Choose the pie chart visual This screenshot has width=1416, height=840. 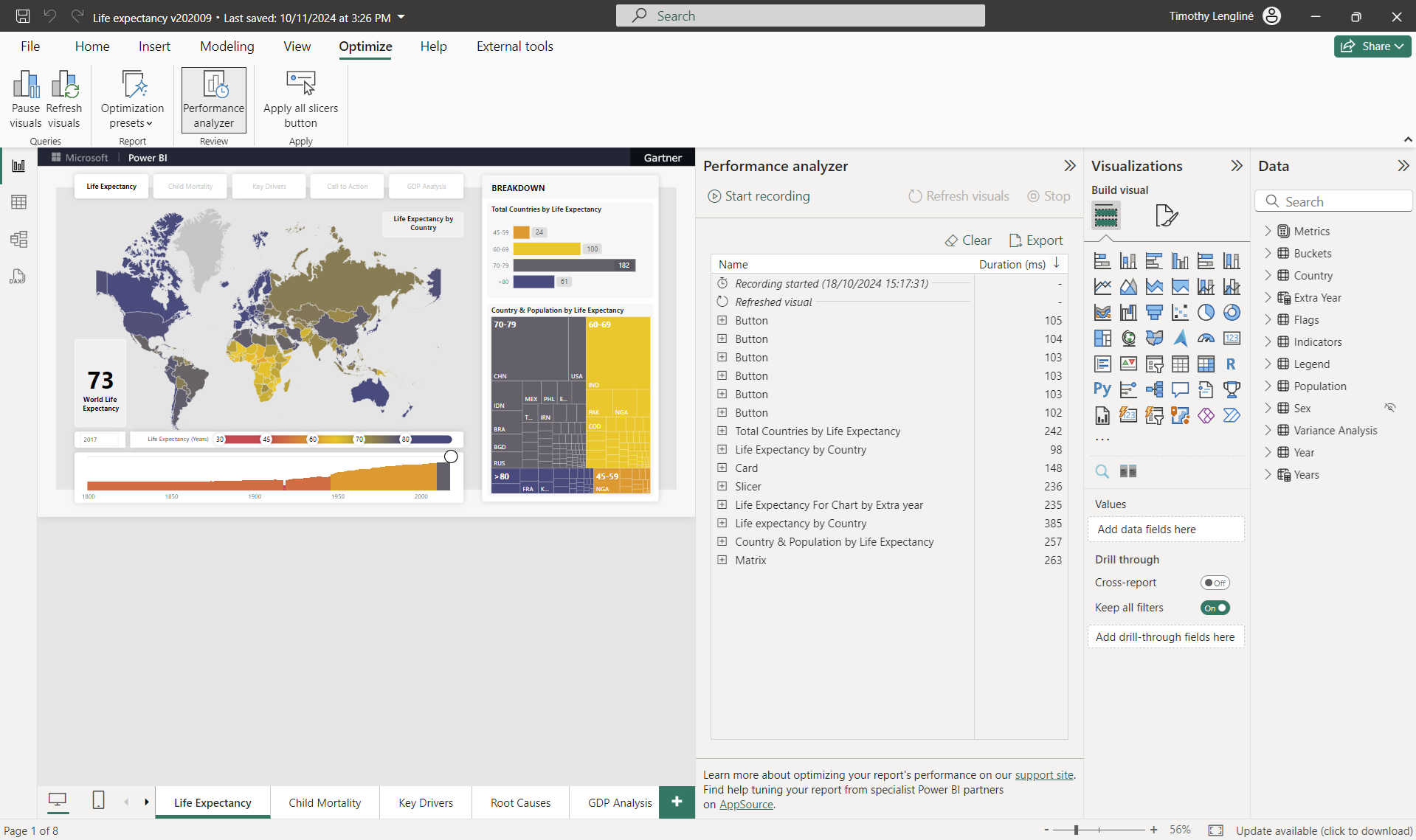click(1206, 313)
